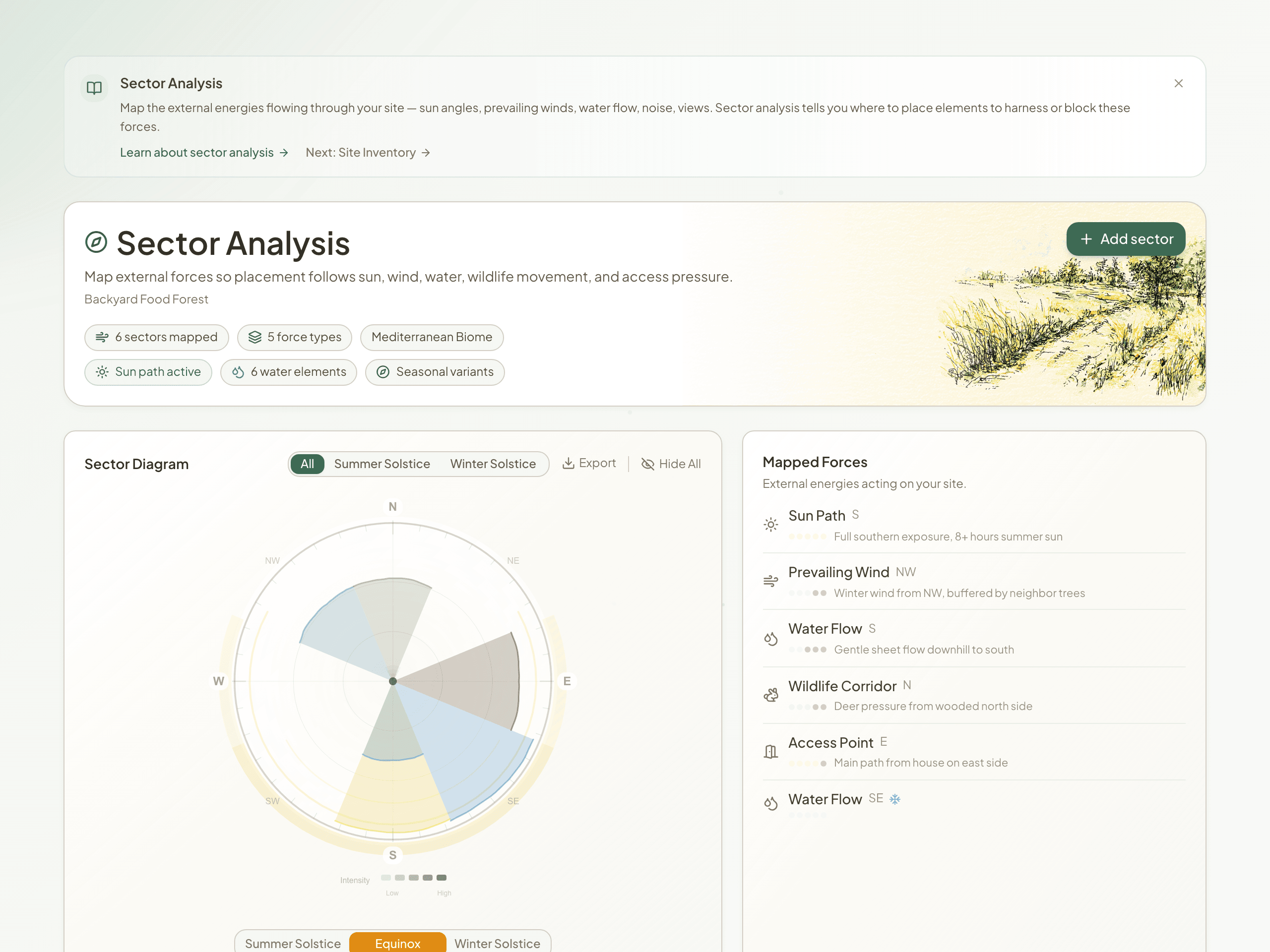Click the layers icon on the 5 force types badge

click(x=255, y=338)
